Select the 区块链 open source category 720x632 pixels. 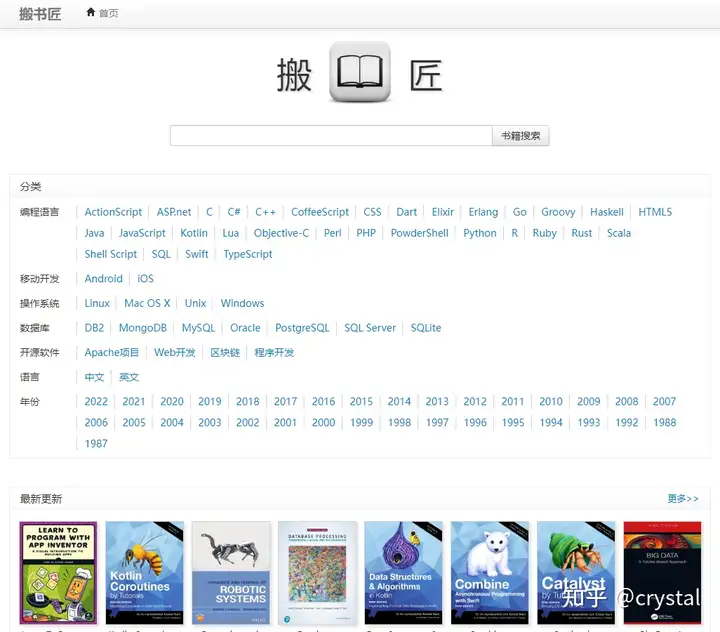225,353
